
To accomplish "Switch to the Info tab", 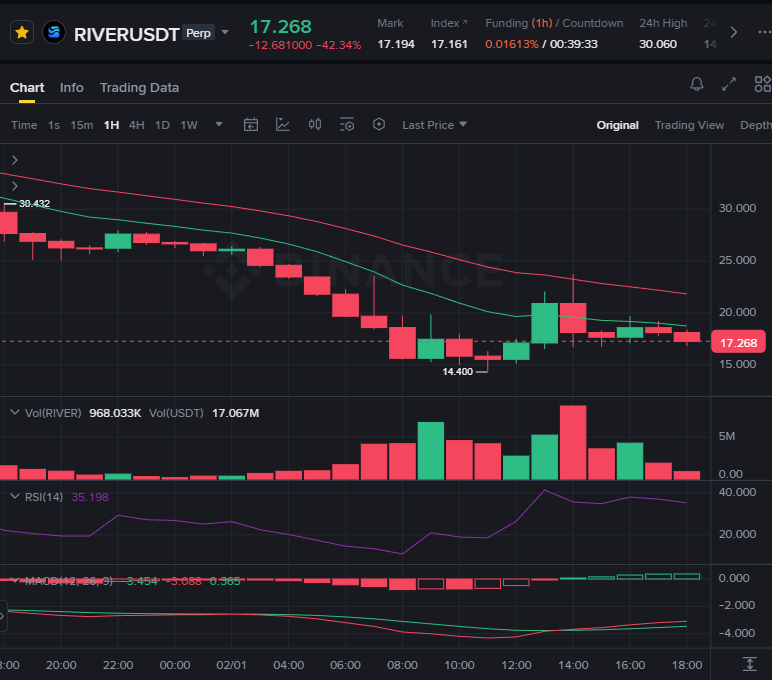I will (72, 88).
